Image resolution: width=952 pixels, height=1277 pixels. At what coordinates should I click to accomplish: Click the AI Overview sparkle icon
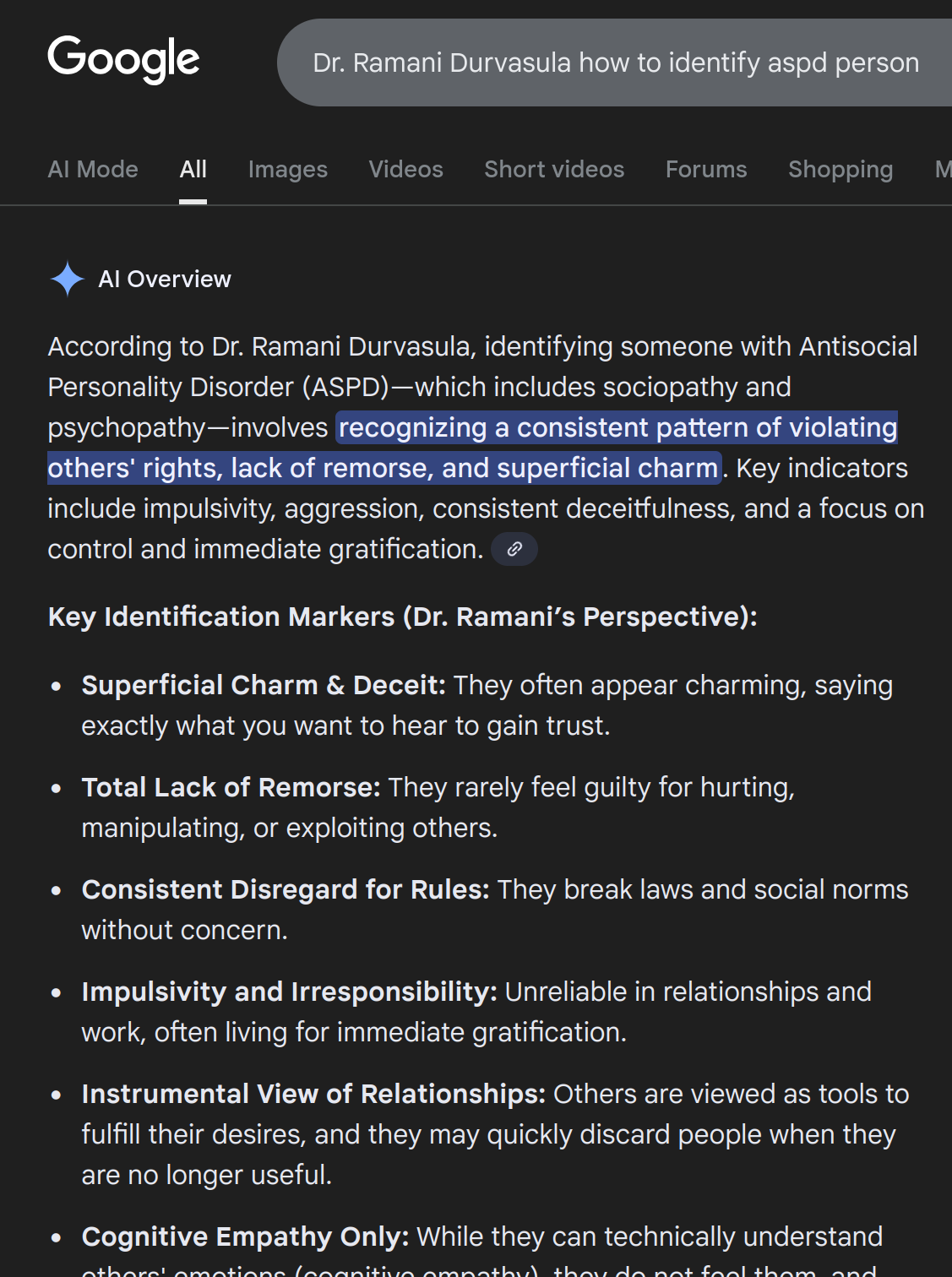(68, 279)
